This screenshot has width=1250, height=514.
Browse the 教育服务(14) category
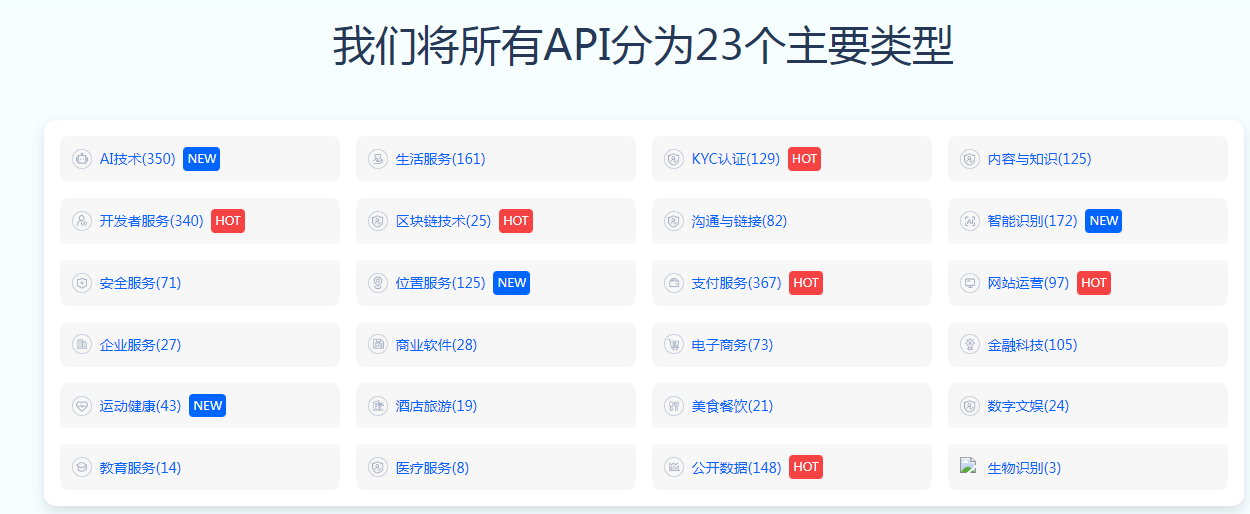(x=141, y=467)
